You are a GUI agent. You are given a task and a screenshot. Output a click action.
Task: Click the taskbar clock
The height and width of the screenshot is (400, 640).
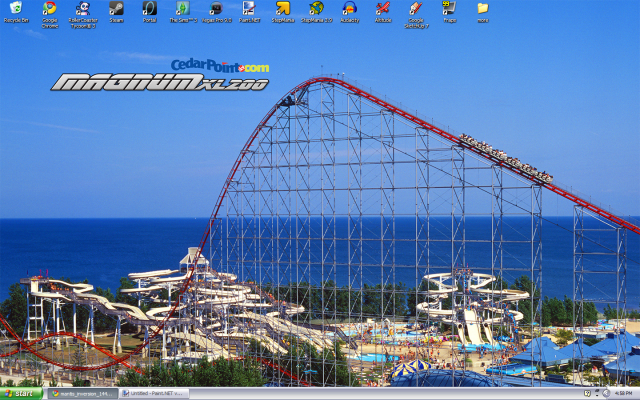pos(624,393)
